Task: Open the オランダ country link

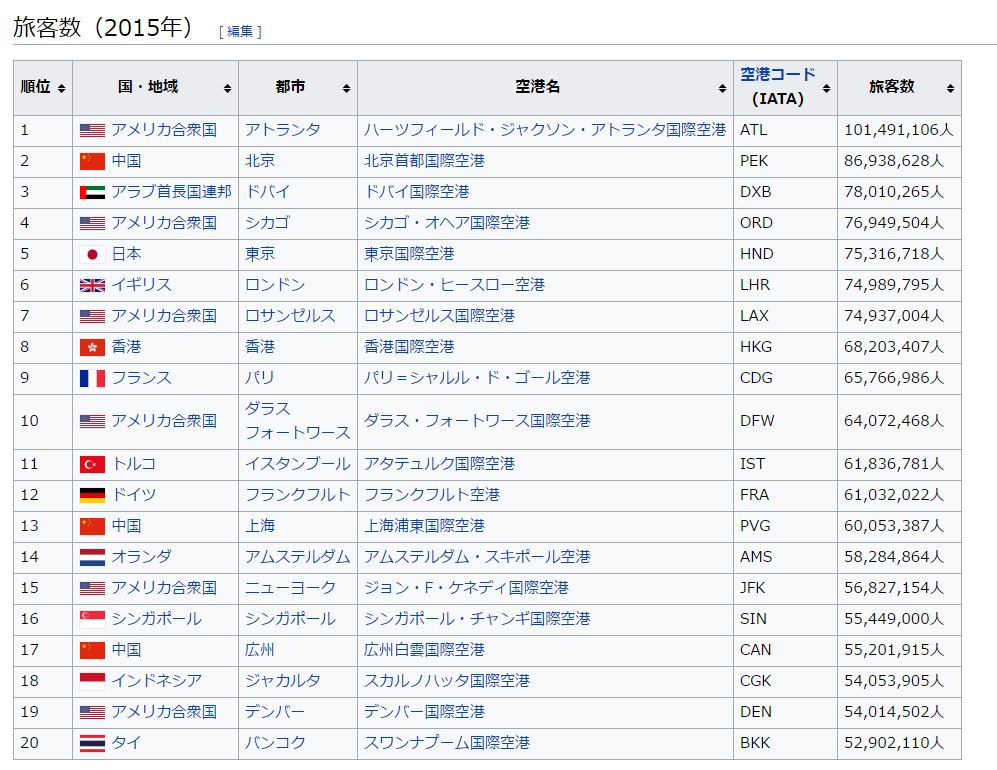Action: pos(141,556)
